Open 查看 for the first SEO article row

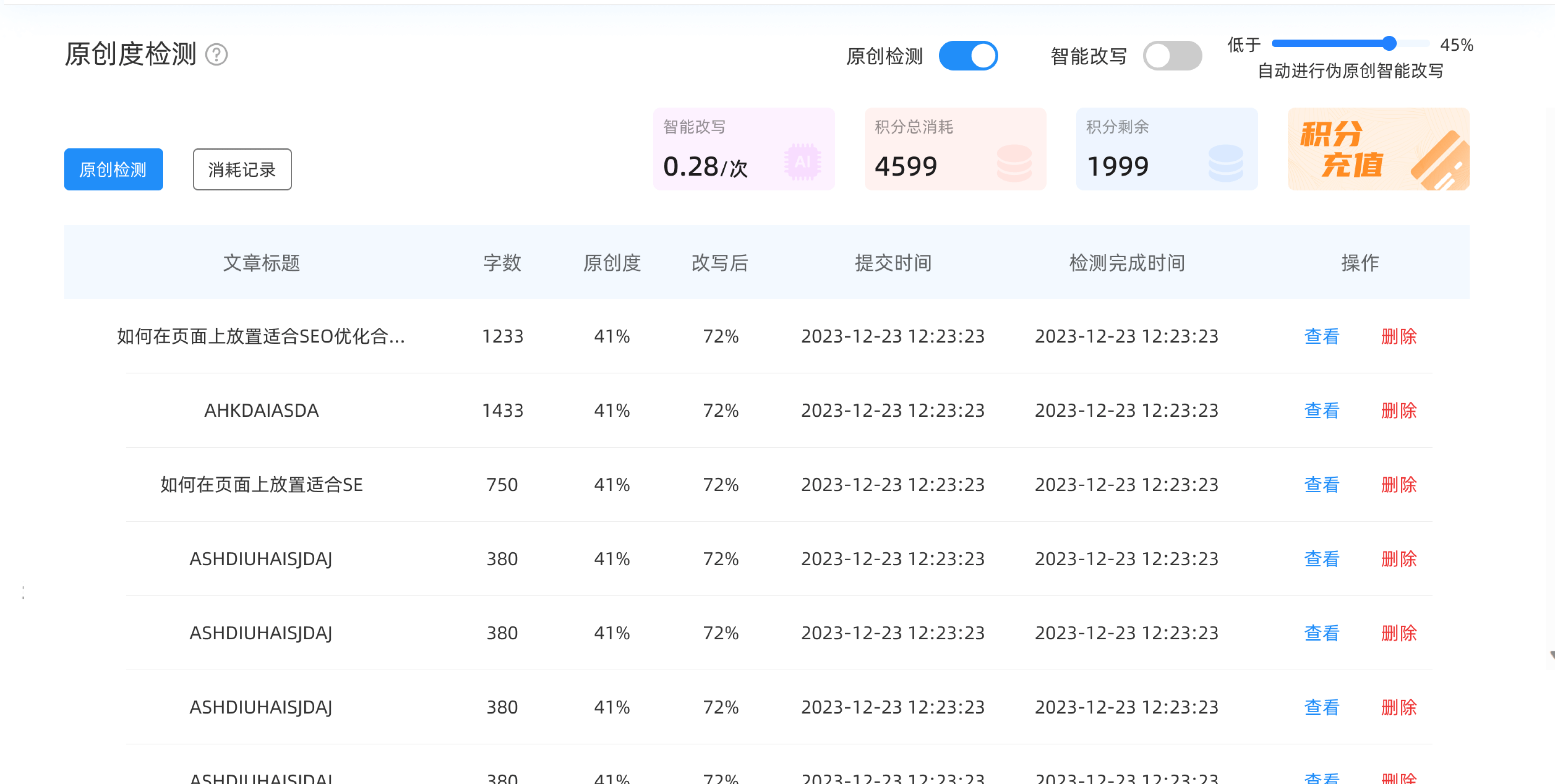(x=1321, y=337)
